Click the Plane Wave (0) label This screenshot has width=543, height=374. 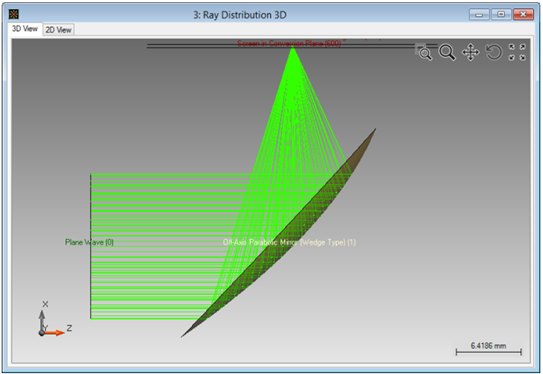[x=89, y=242]
